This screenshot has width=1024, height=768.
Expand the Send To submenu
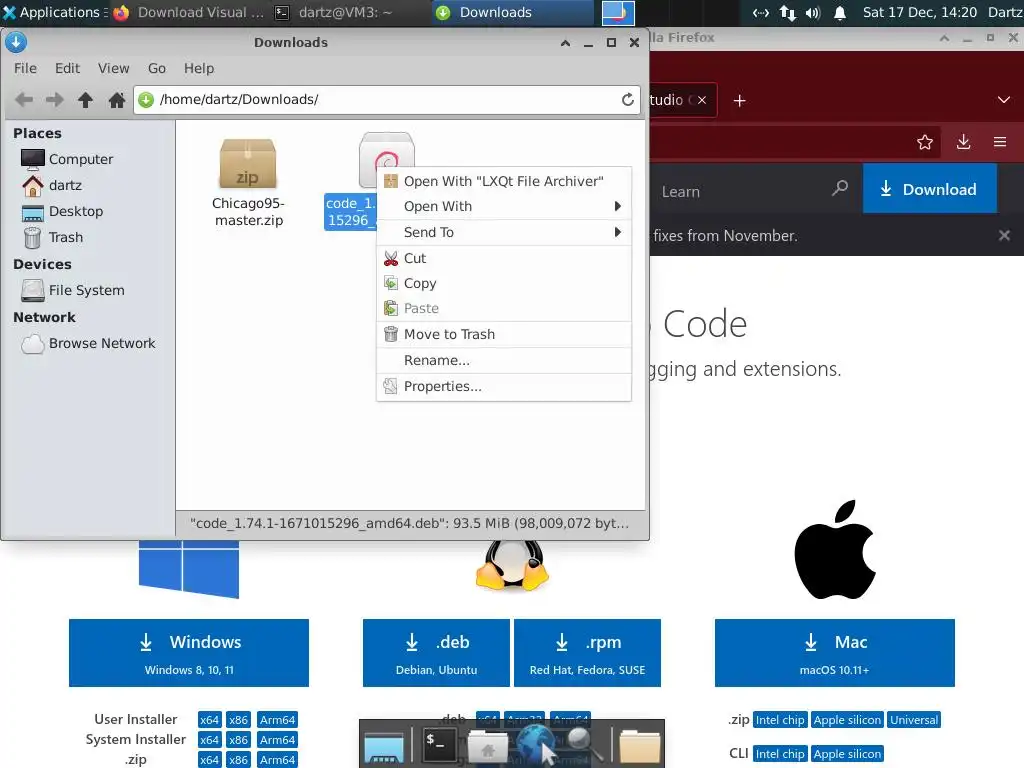(504, 232)
